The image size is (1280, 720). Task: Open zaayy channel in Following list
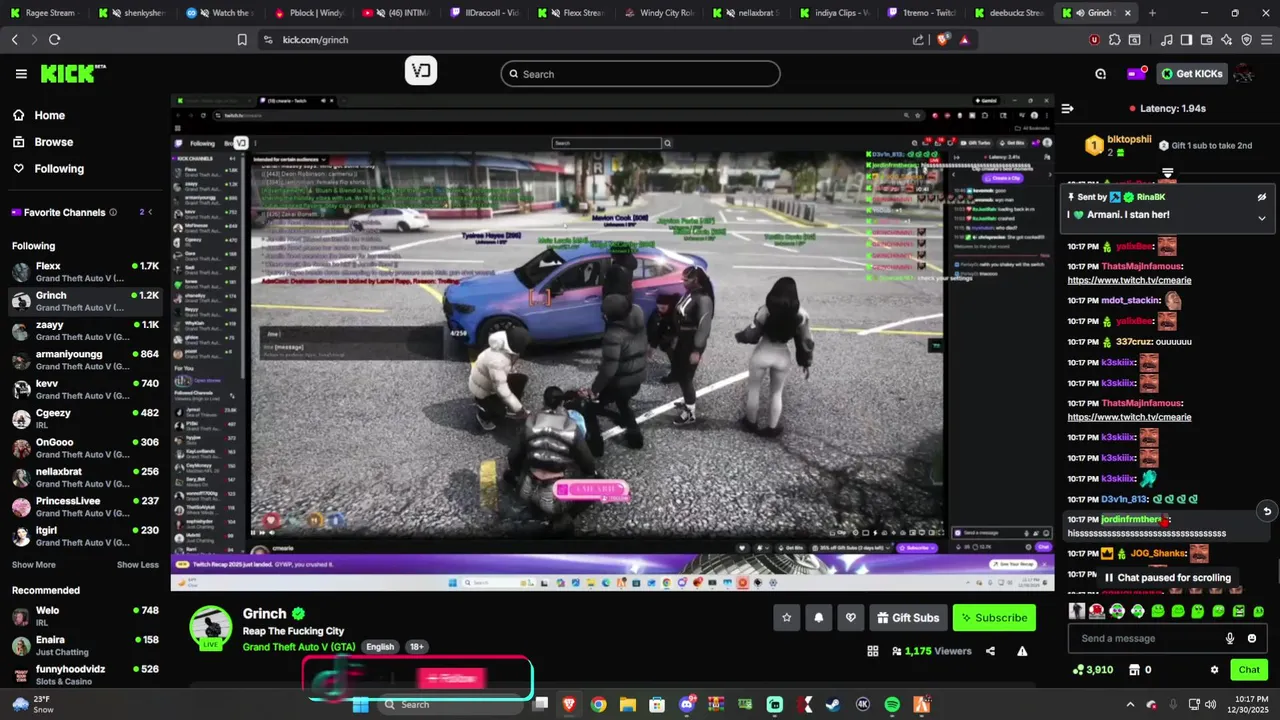[85, 331]
